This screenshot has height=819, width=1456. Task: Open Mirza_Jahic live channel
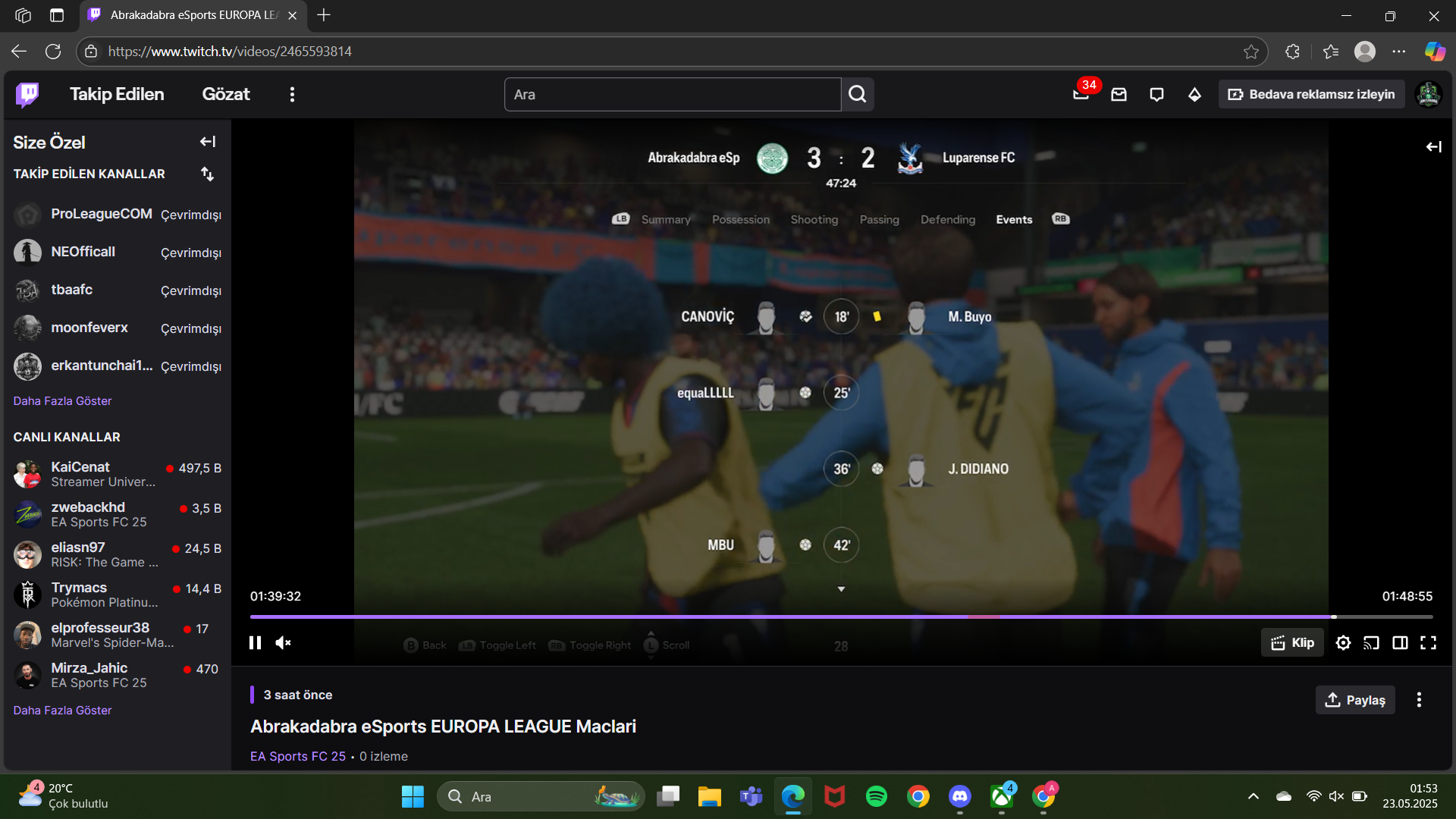tap(118, 675)
